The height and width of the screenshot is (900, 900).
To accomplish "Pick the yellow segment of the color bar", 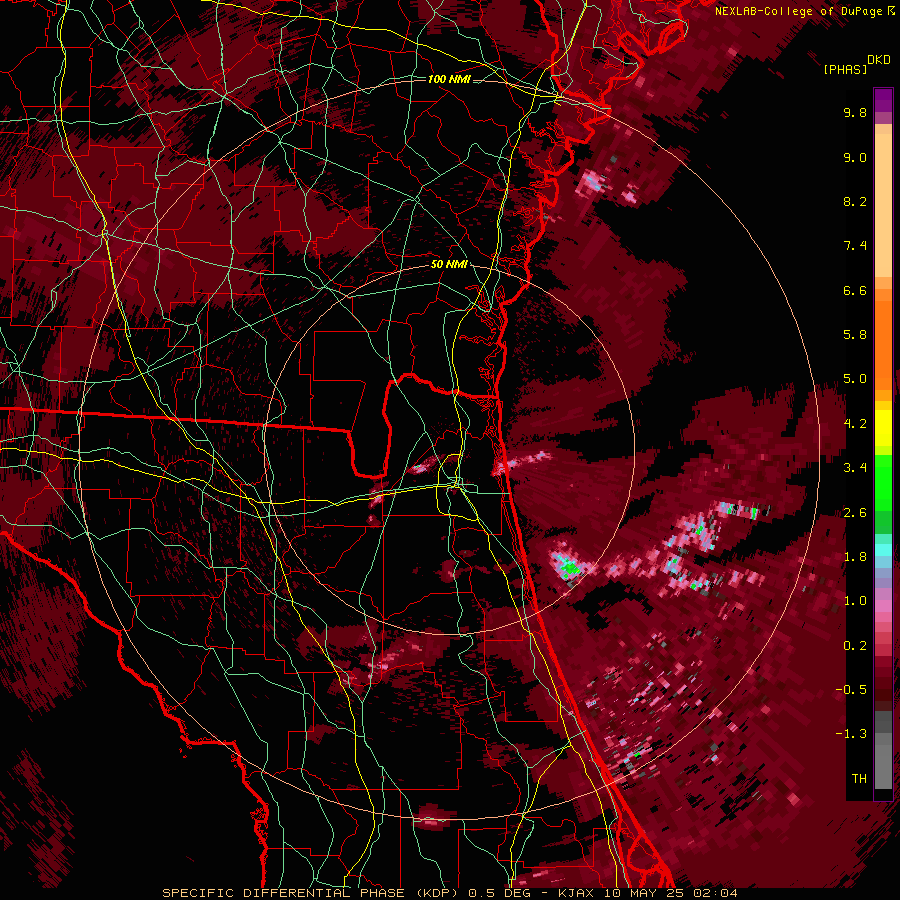I will (x=883, y=428).
